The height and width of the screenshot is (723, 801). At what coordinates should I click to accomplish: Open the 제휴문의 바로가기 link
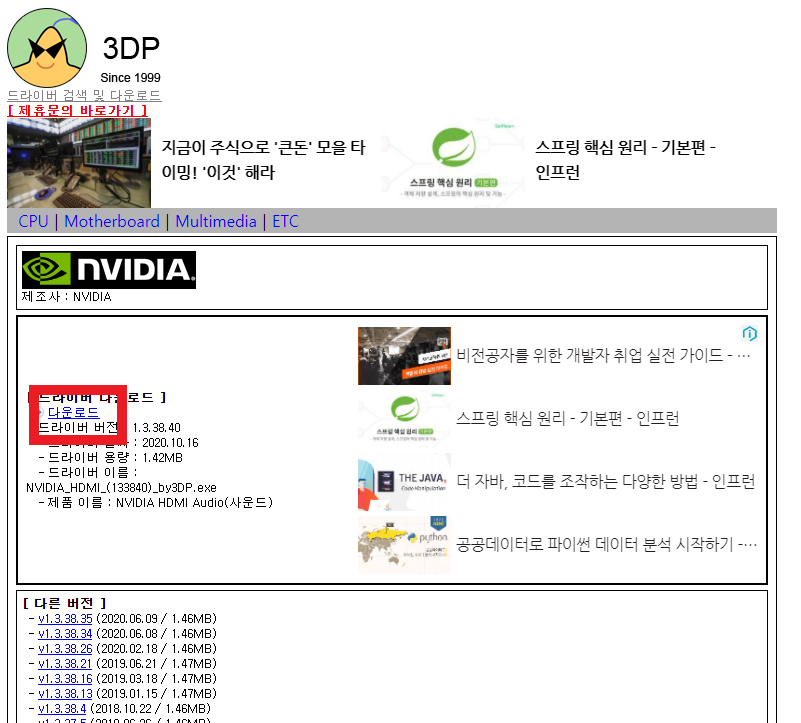coord(78,110)
